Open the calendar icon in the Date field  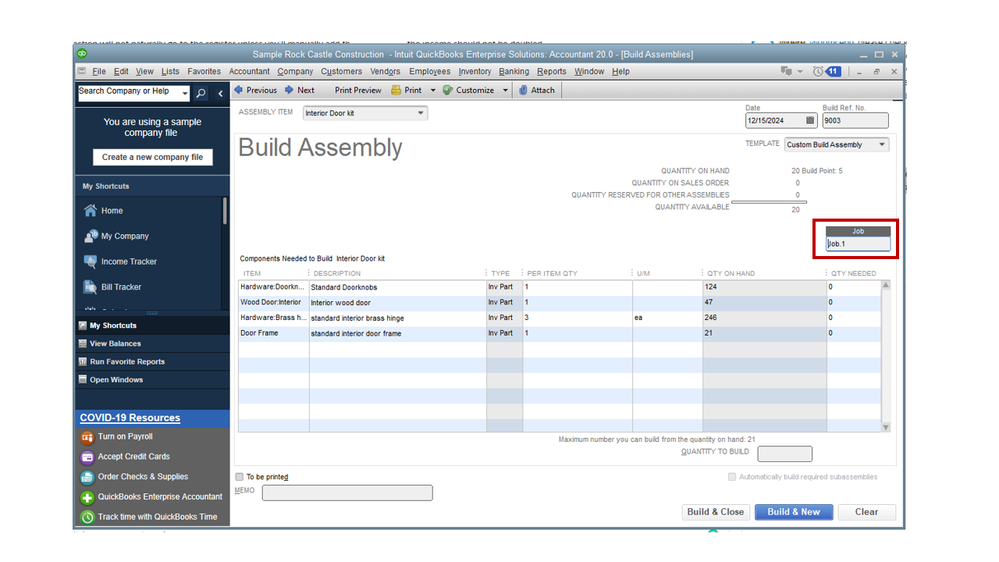pos(810,120)
